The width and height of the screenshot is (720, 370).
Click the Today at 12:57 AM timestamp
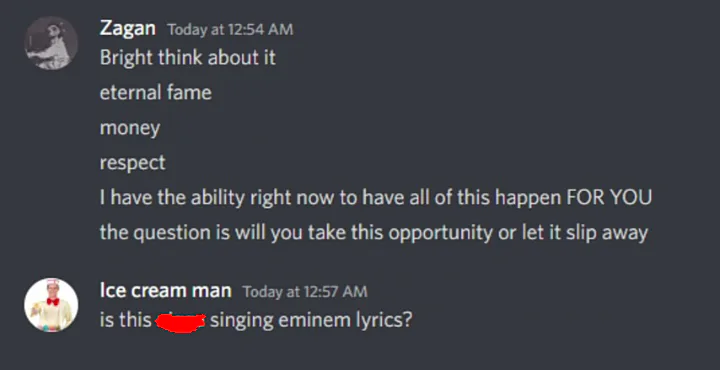[x=305, y=292]
